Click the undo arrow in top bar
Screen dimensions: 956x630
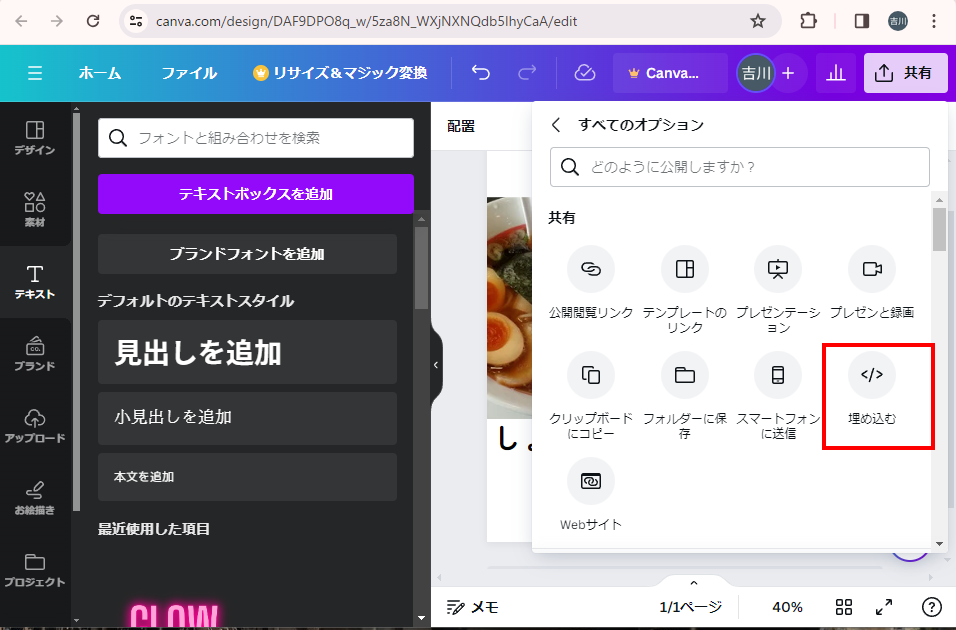[481, 73]
